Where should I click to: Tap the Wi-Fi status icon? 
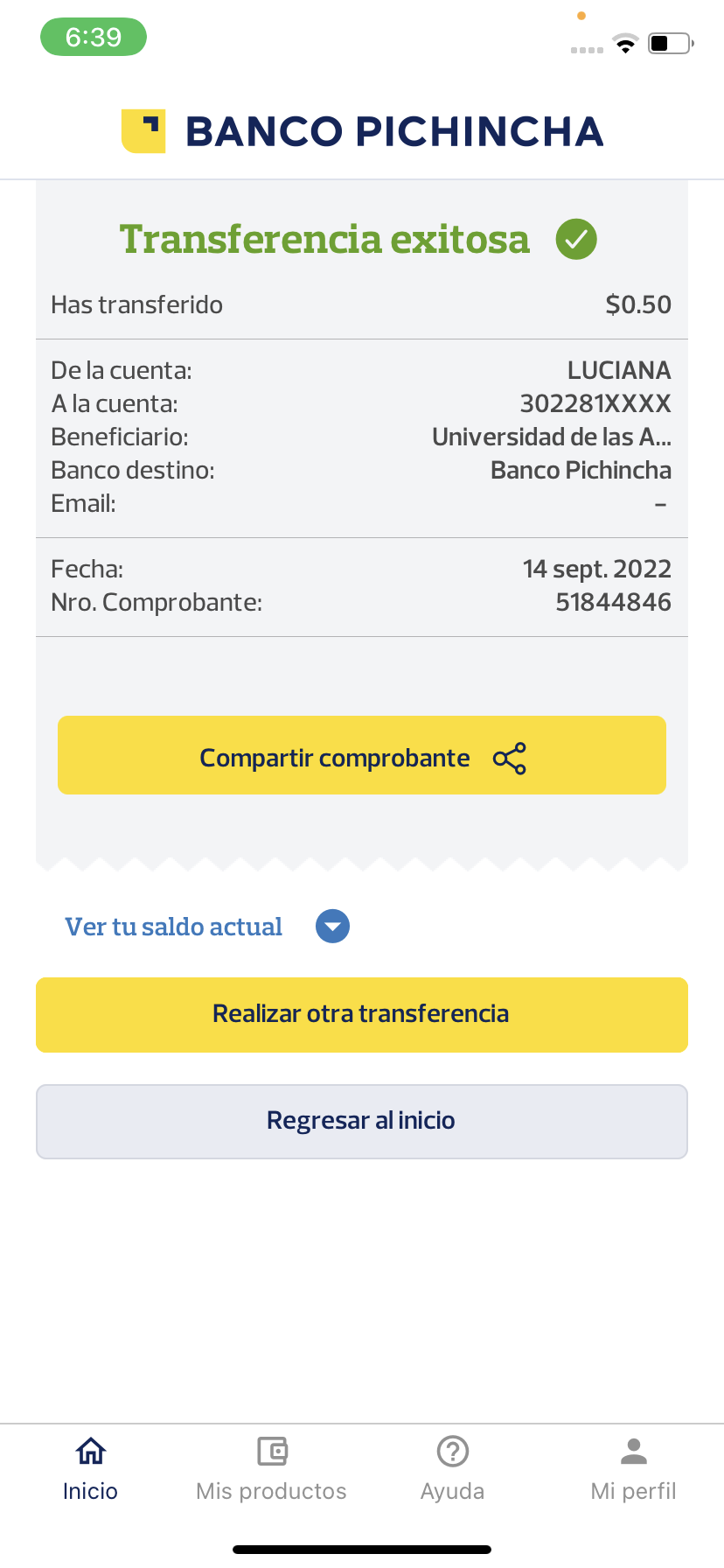point(625,43)
